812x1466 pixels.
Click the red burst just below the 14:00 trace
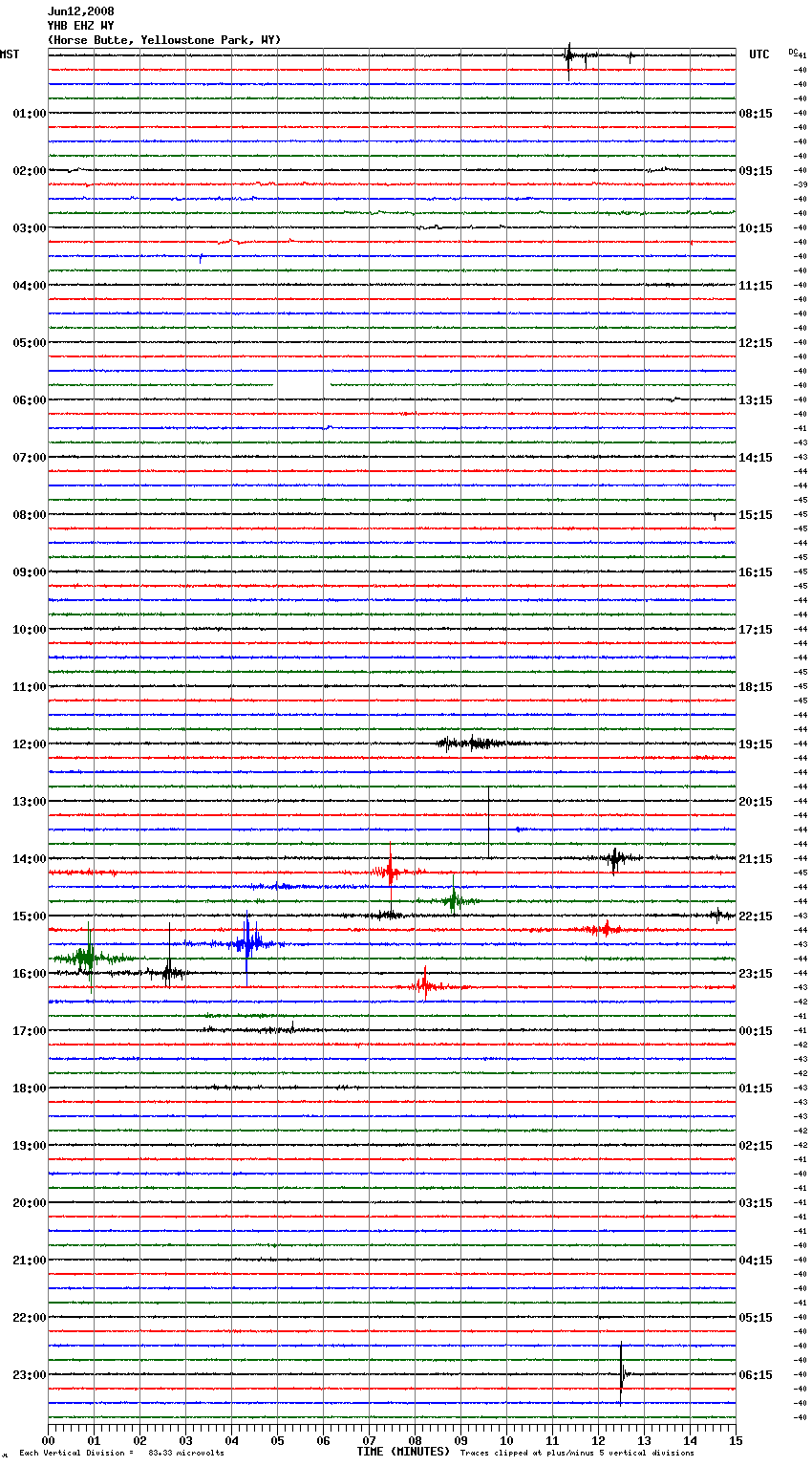[x=390, y=872]
